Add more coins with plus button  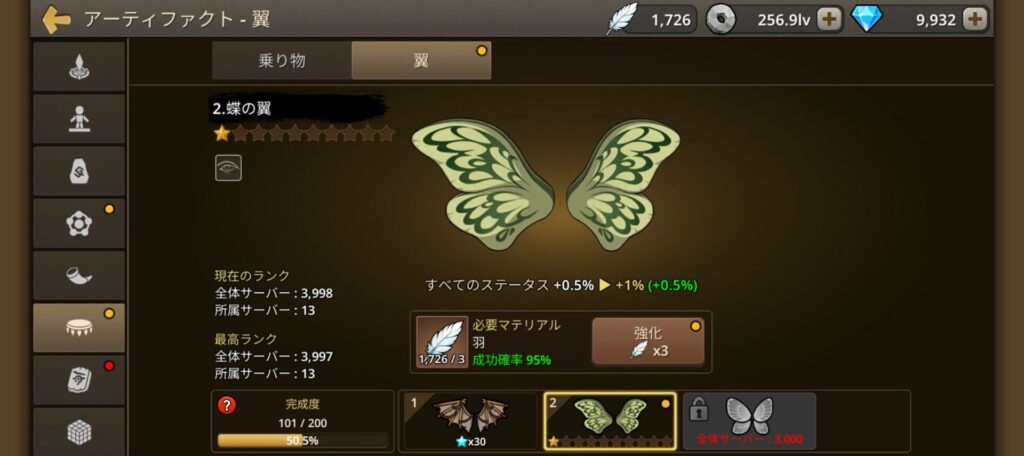coord(829,20)
